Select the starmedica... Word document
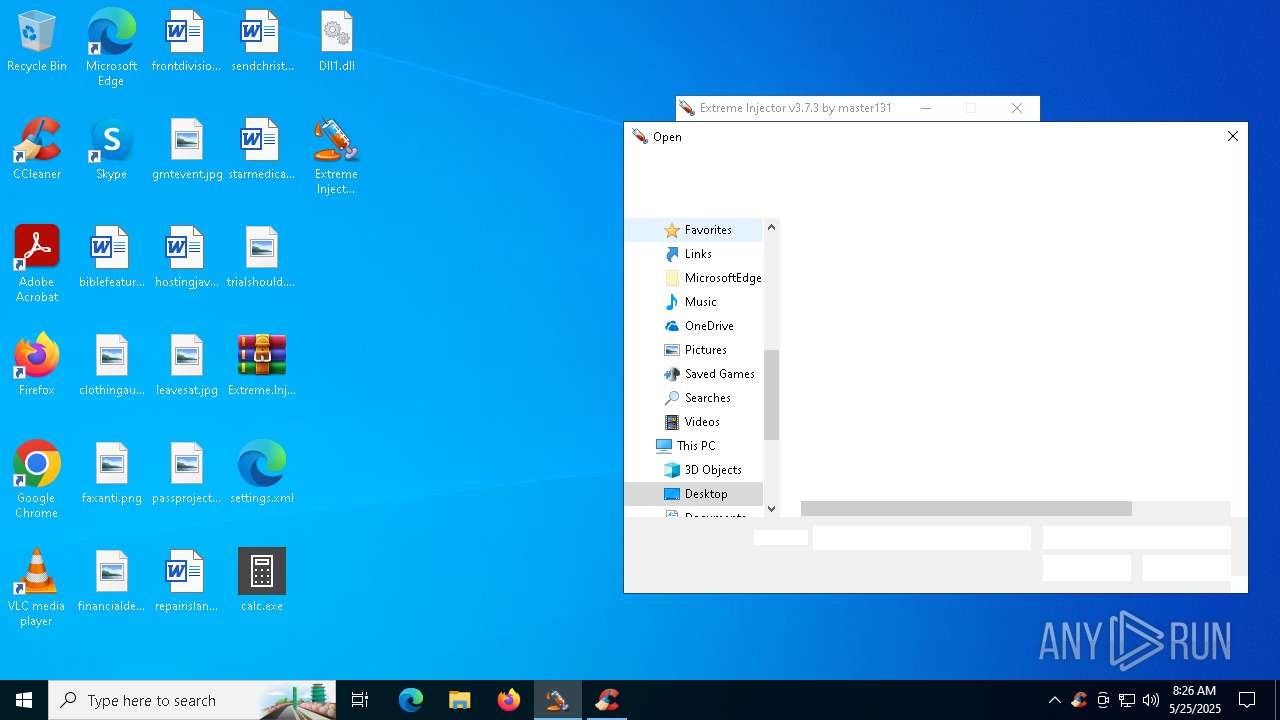Viewport: 1280px width, 720px height. [262, 150]
